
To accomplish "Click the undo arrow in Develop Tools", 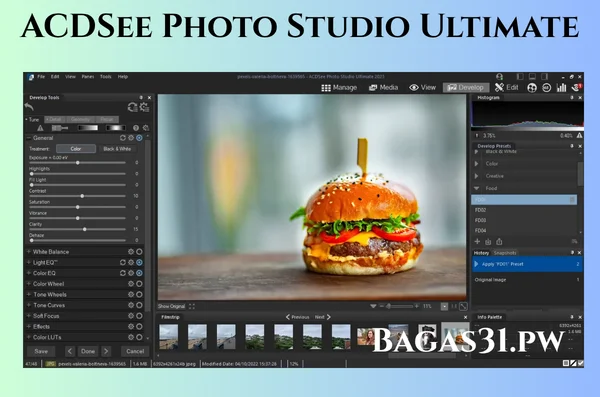I will (x=29, y=106).
